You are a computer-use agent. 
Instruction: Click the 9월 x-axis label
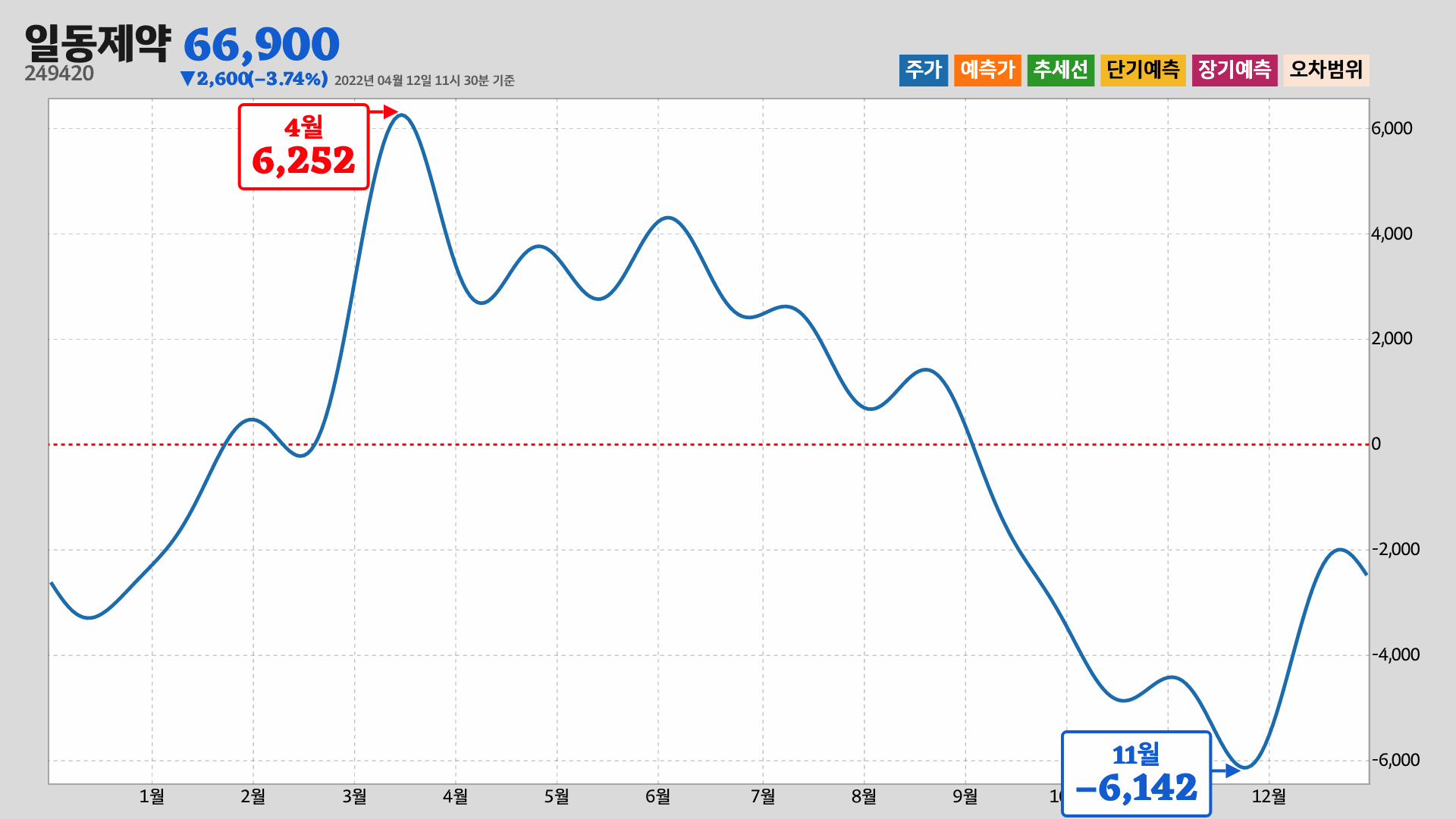tap(965, 796)
